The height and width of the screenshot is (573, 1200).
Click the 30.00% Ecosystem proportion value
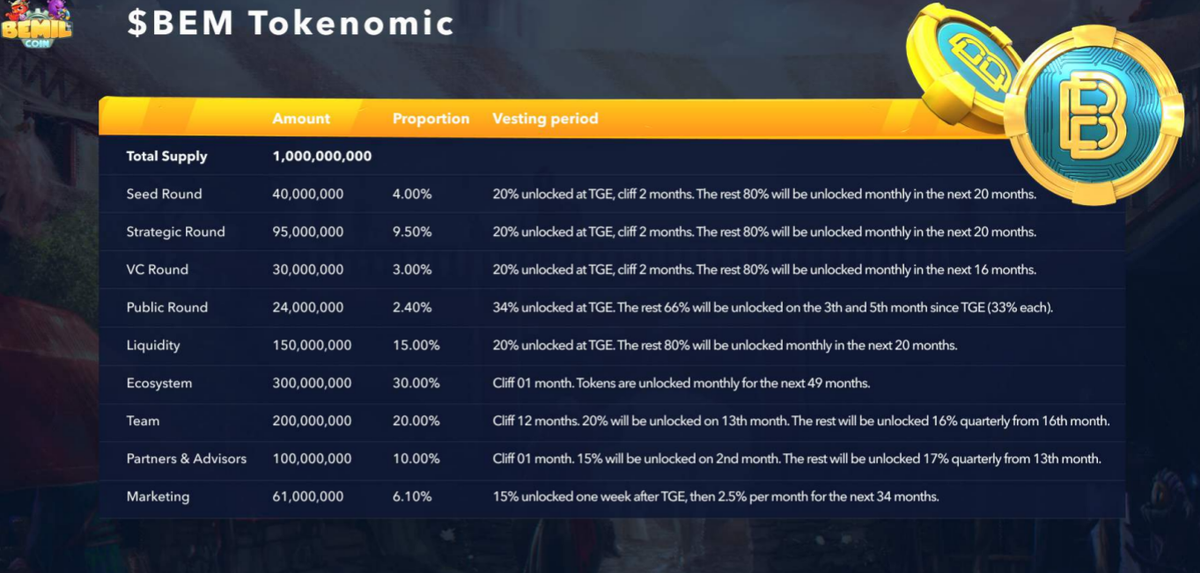416,384
